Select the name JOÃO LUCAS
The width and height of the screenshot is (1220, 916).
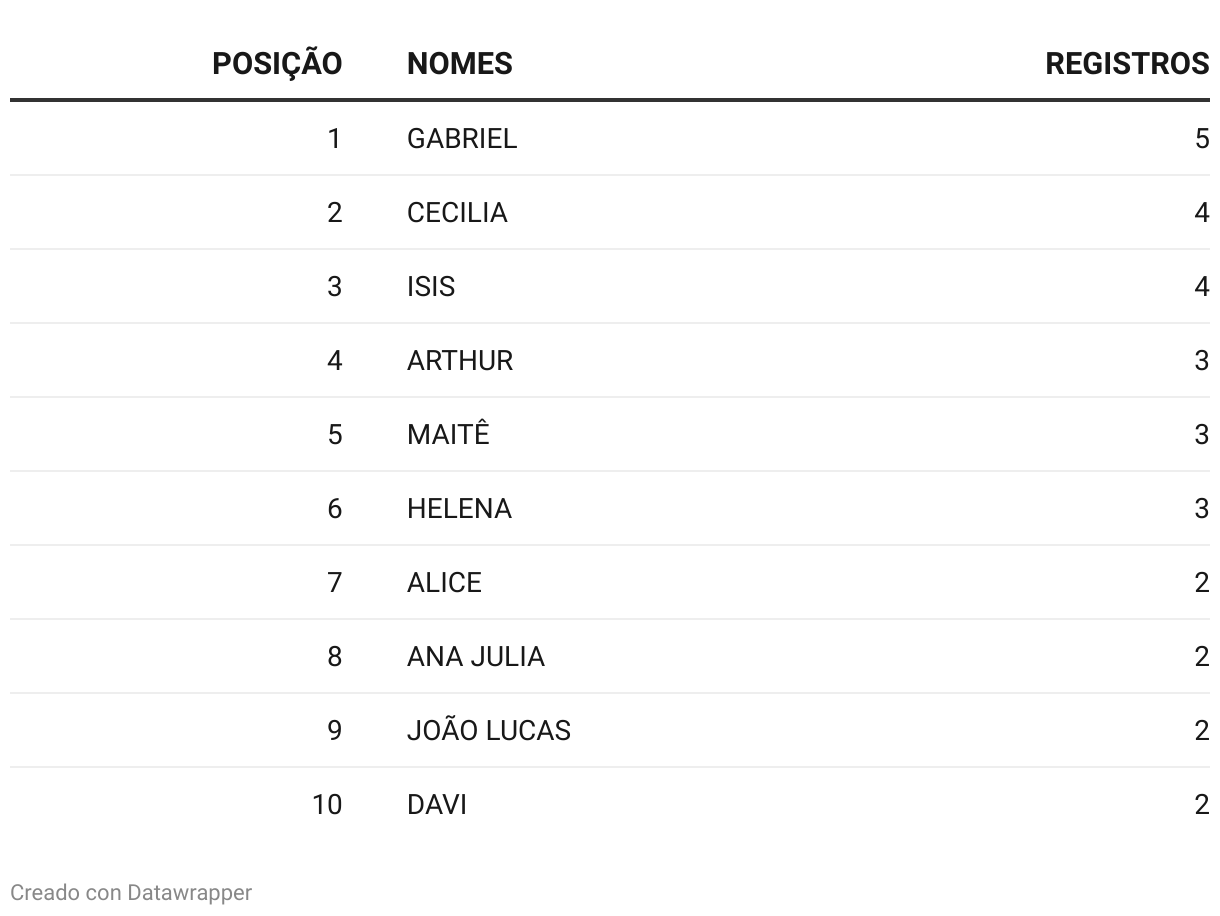[489, 729]
